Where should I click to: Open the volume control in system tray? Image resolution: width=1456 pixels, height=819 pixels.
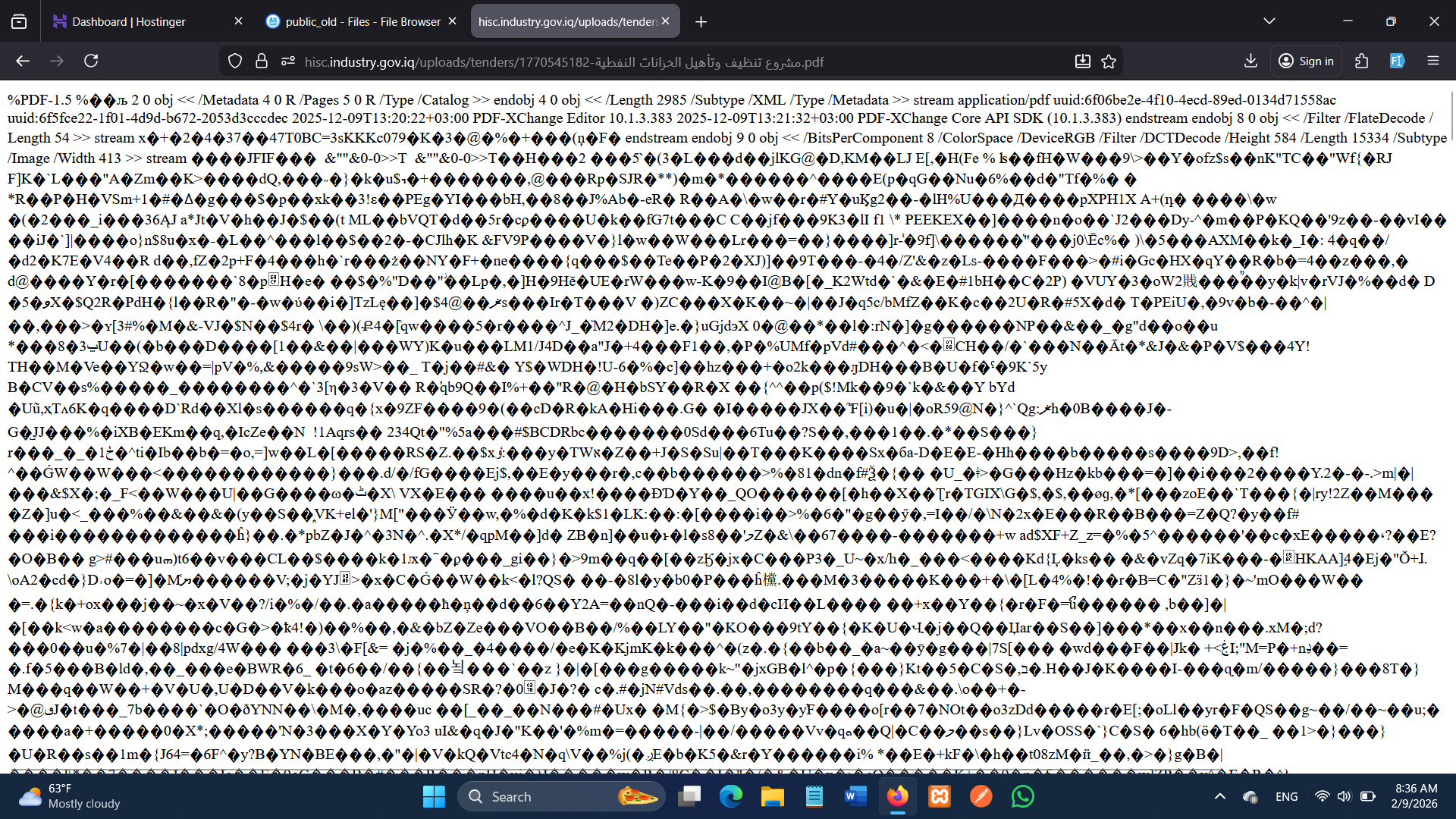click(x=1344, y=796)
